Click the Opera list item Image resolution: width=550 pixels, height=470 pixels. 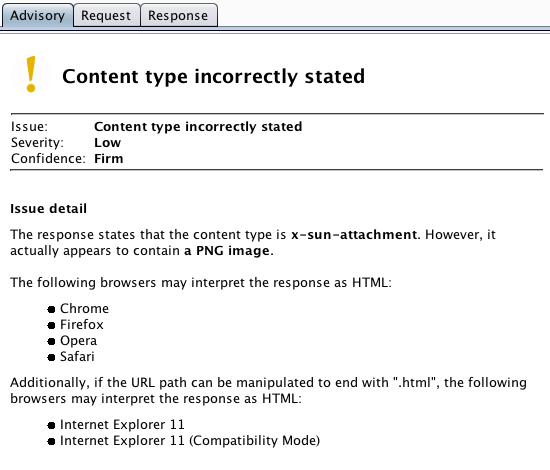(78, 341)
